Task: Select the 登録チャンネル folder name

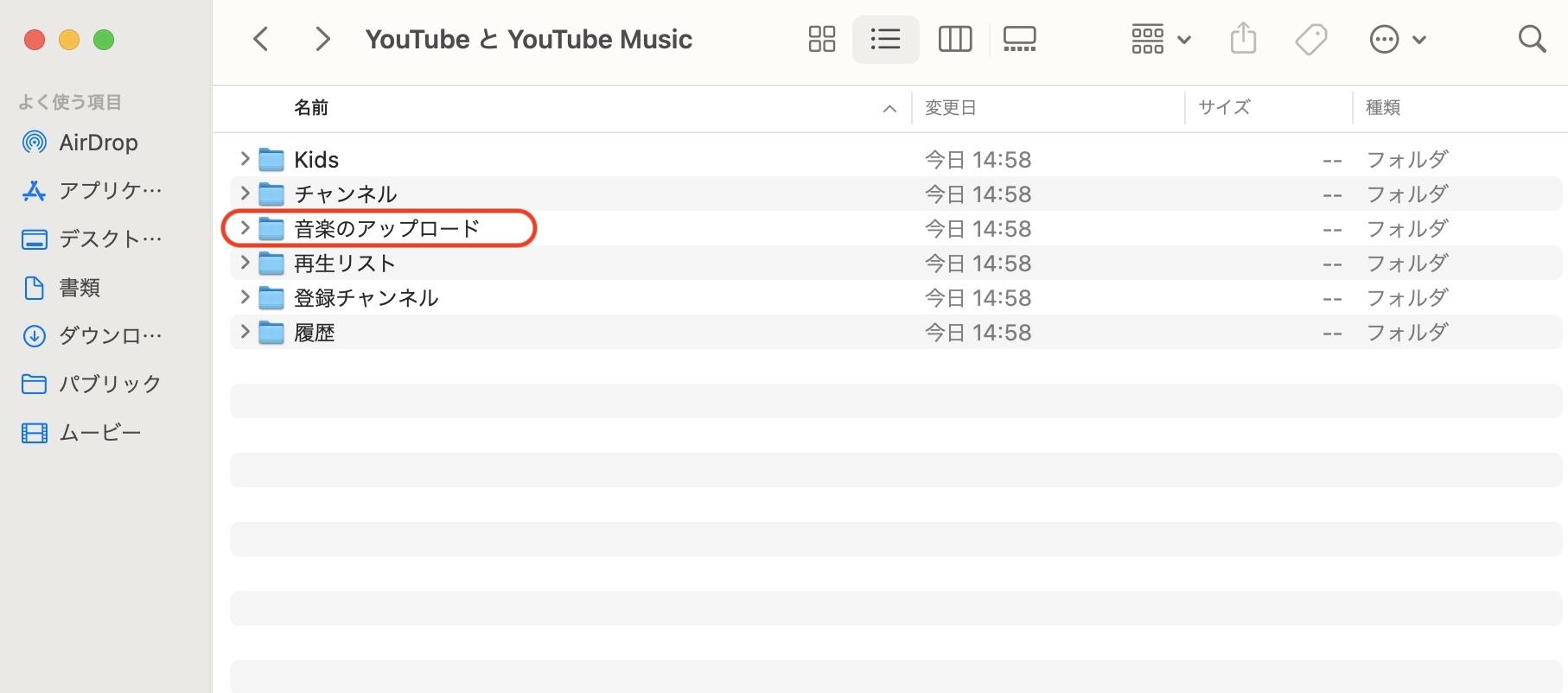Action: [367, 298]
